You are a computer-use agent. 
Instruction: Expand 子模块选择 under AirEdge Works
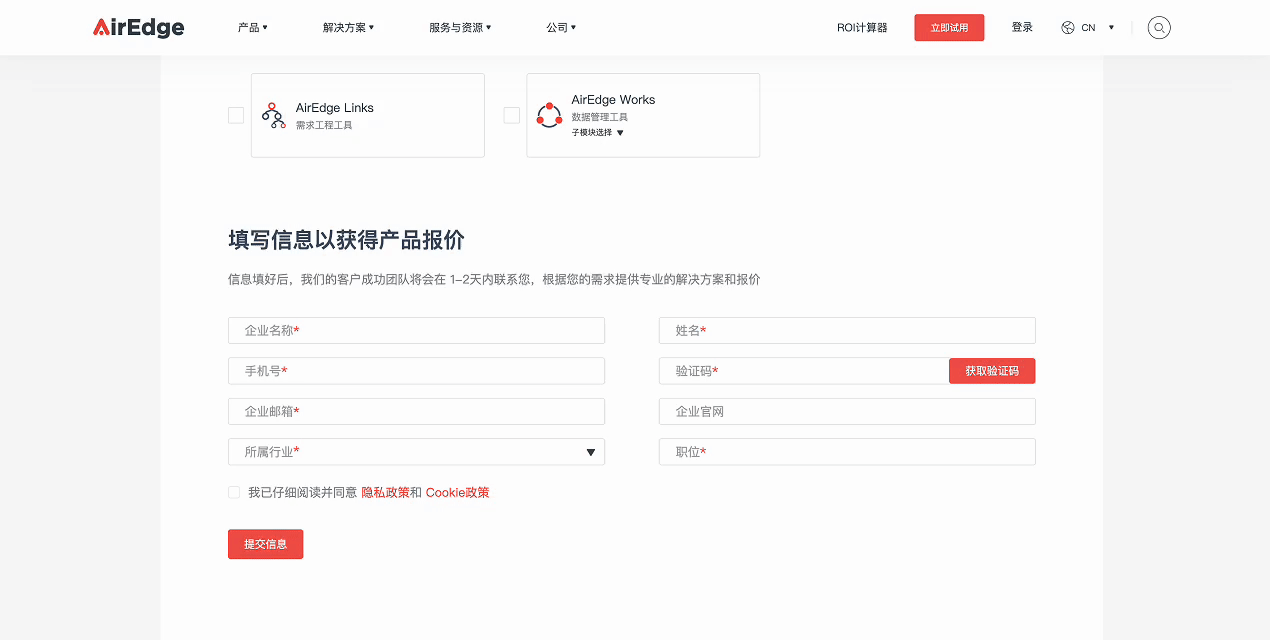[598, 132]
